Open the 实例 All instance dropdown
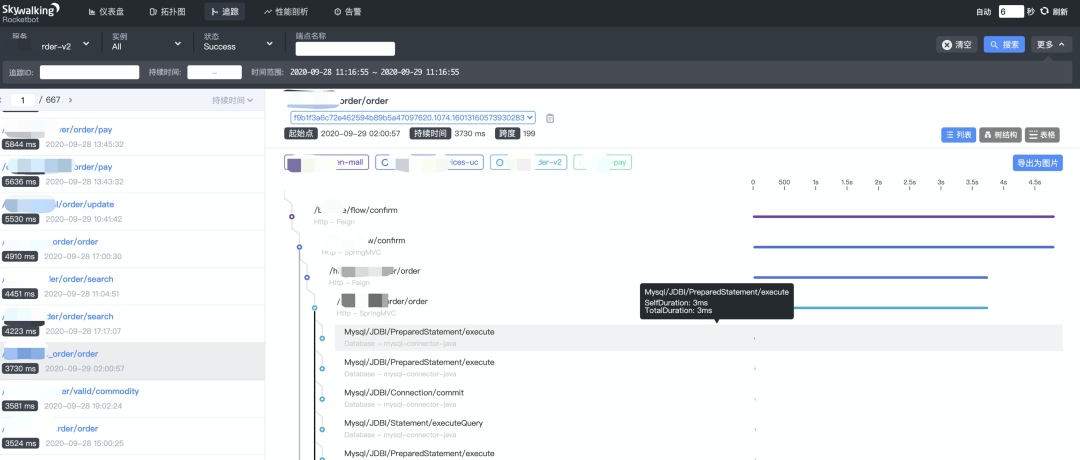Viewport: 1080px width, 460px height. point(145,42)
